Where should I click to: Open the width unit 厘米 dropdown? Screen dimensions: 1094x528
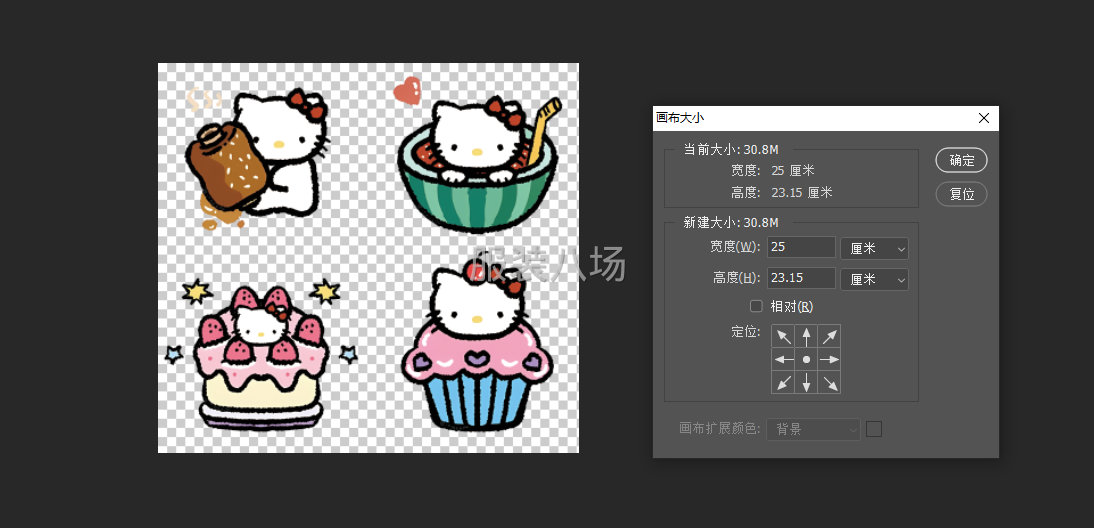click(x=874, y=248)
